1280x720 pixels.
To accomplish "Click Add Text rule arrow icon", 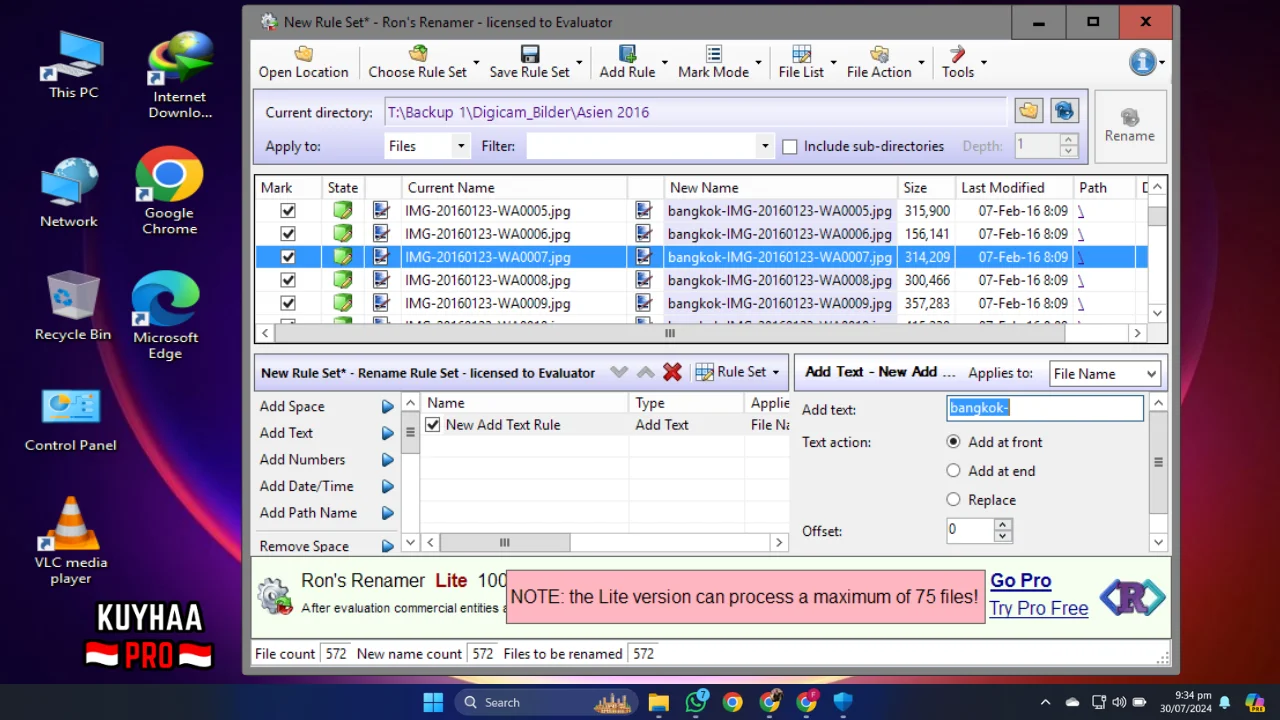I will pyautogui.click(x=387, y=433).
